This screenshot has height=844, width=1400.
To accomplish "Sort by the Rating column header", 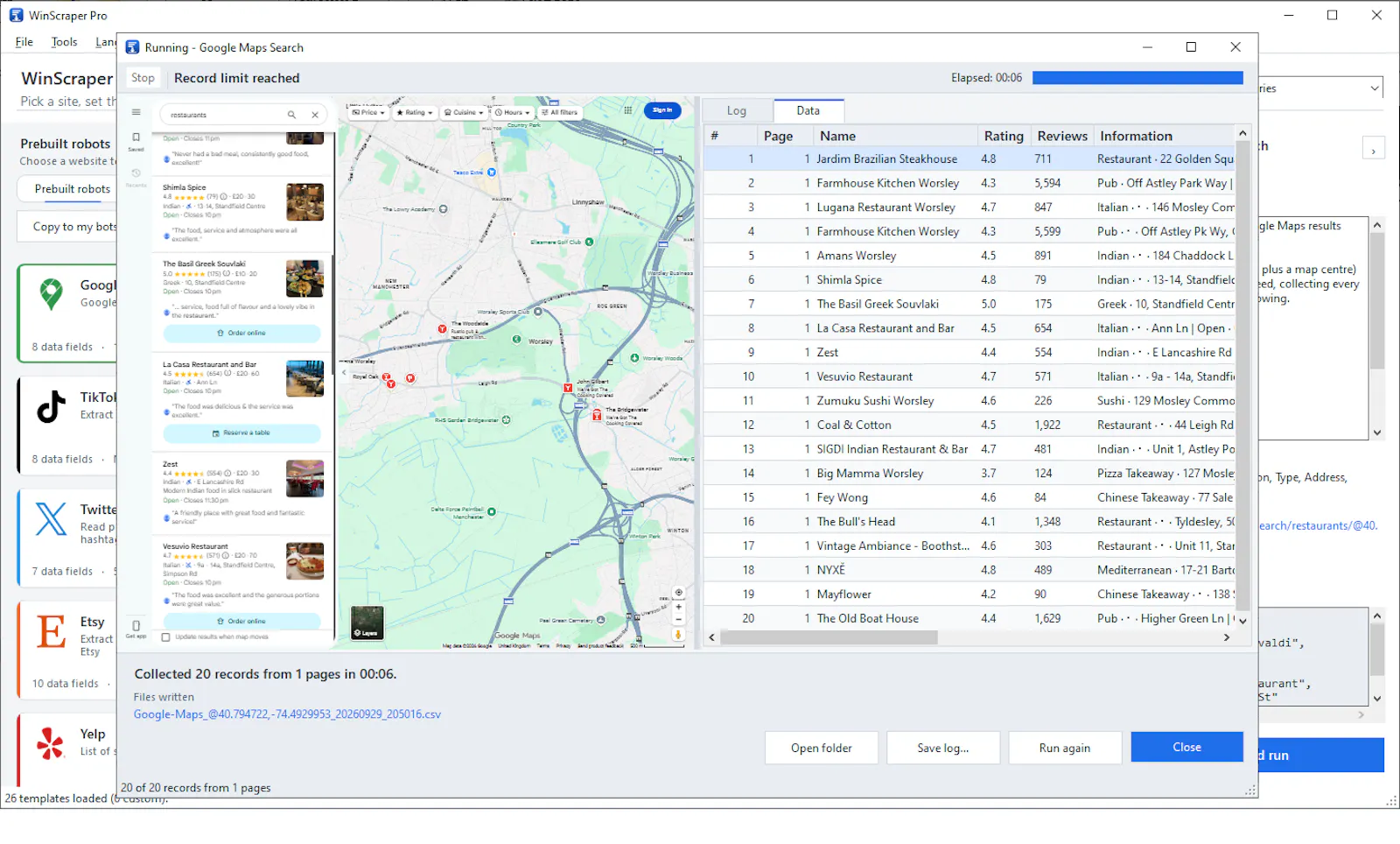I will (1004, 136).
